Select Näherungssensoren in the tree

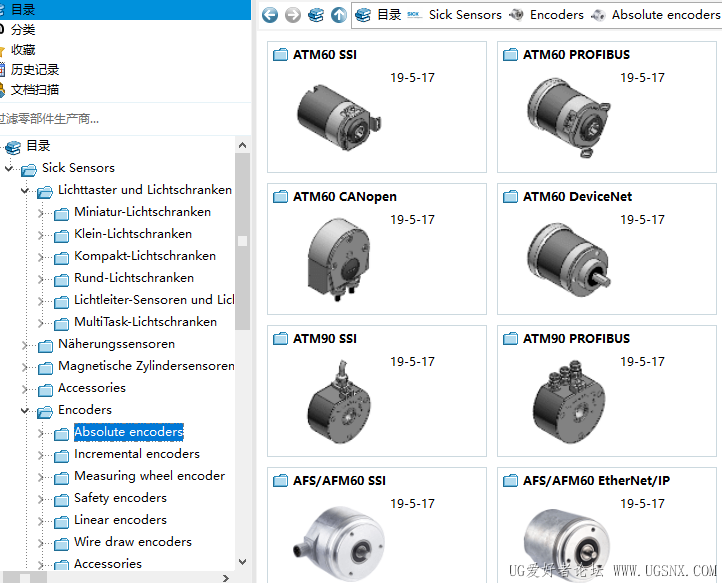tap(116, 344)
